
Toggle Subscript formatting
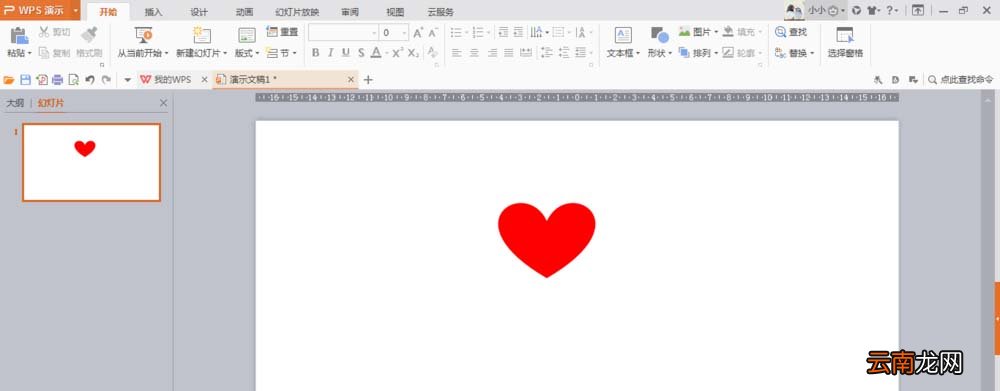click(x=413, y=53)
